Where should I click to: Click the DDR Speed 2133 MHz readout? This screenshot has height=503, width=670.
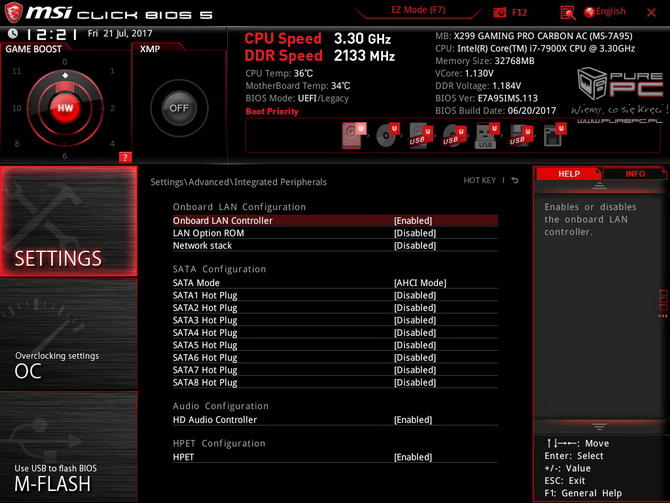point(320,56)
